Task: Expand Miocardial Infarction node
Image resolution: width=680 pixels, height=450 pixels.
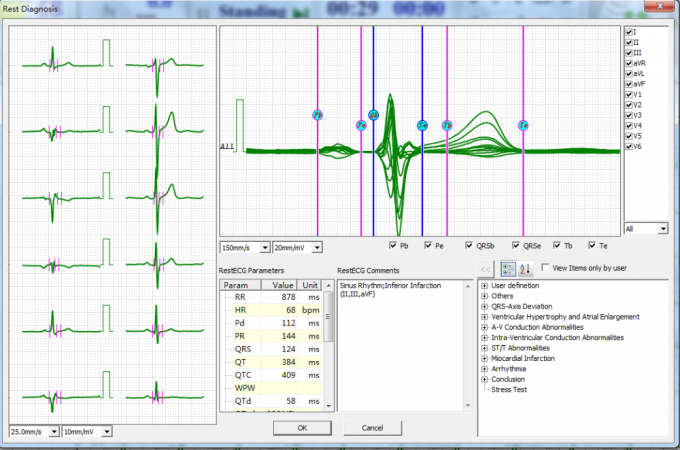Action: (x=484, y=359)
